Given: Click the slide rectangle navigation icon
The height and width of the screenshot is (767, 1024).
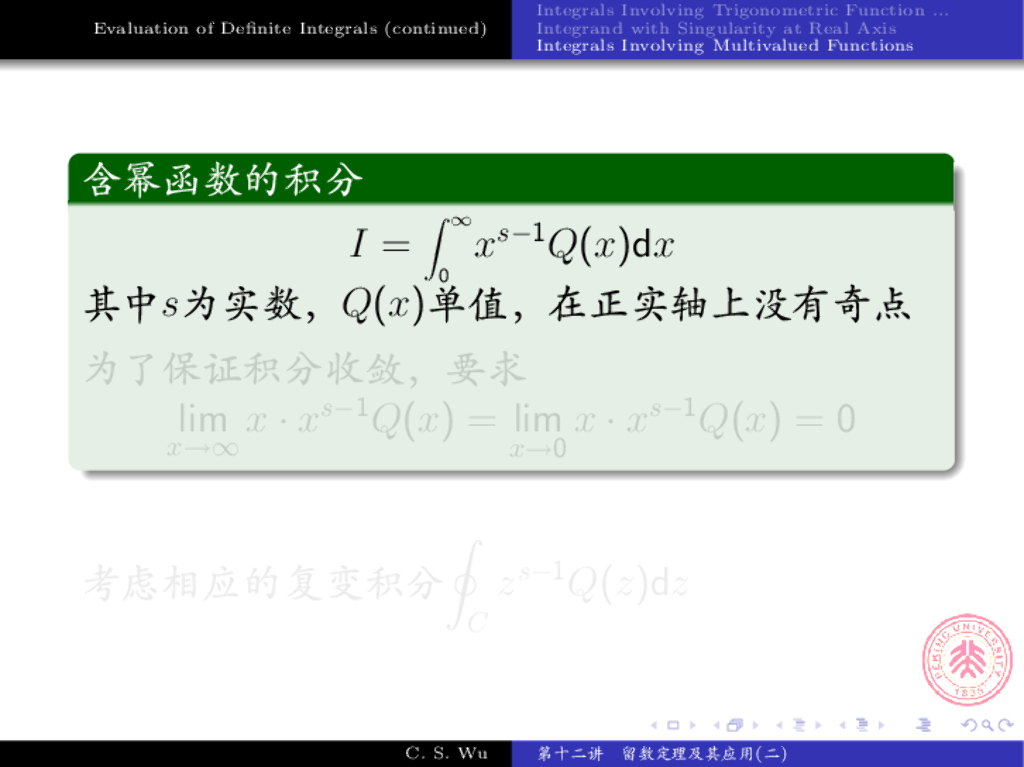Looking at the screenshot, I should point(673,725).
